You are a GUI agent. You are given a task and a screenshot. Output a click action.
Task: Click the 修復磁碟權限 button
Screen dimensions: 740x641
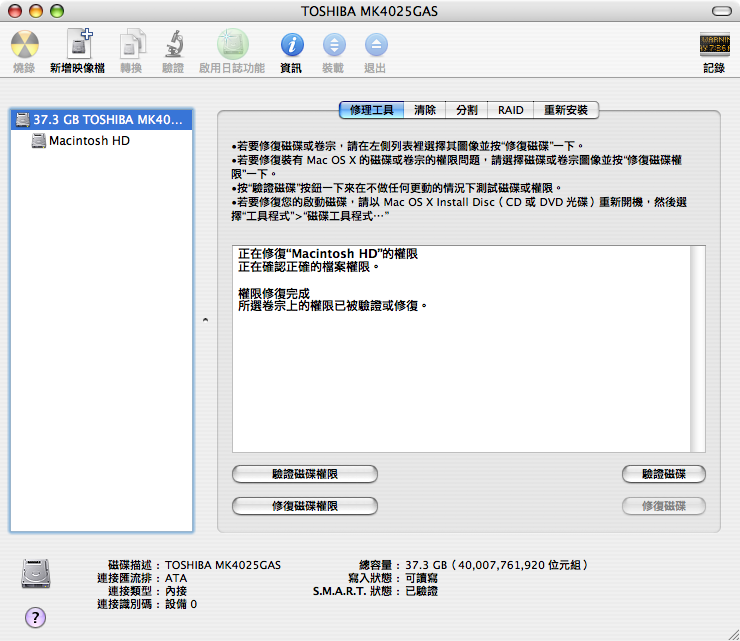tap(305, 506)
